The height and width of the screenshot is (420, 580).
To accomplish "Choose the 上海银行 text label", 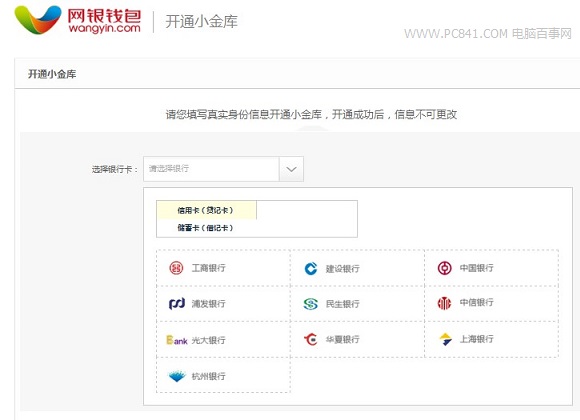I will tap(476, 339).
